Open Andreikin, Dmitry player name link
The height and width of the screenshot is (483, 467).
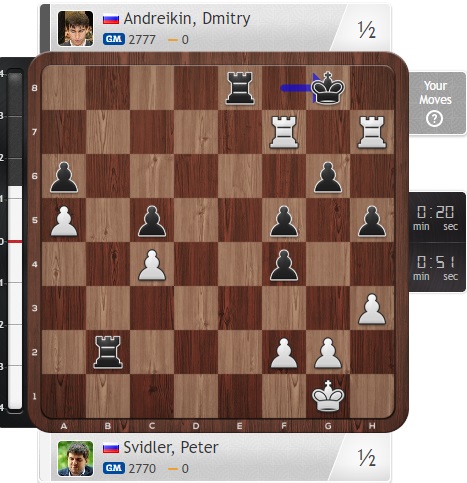tap(187, 18)
